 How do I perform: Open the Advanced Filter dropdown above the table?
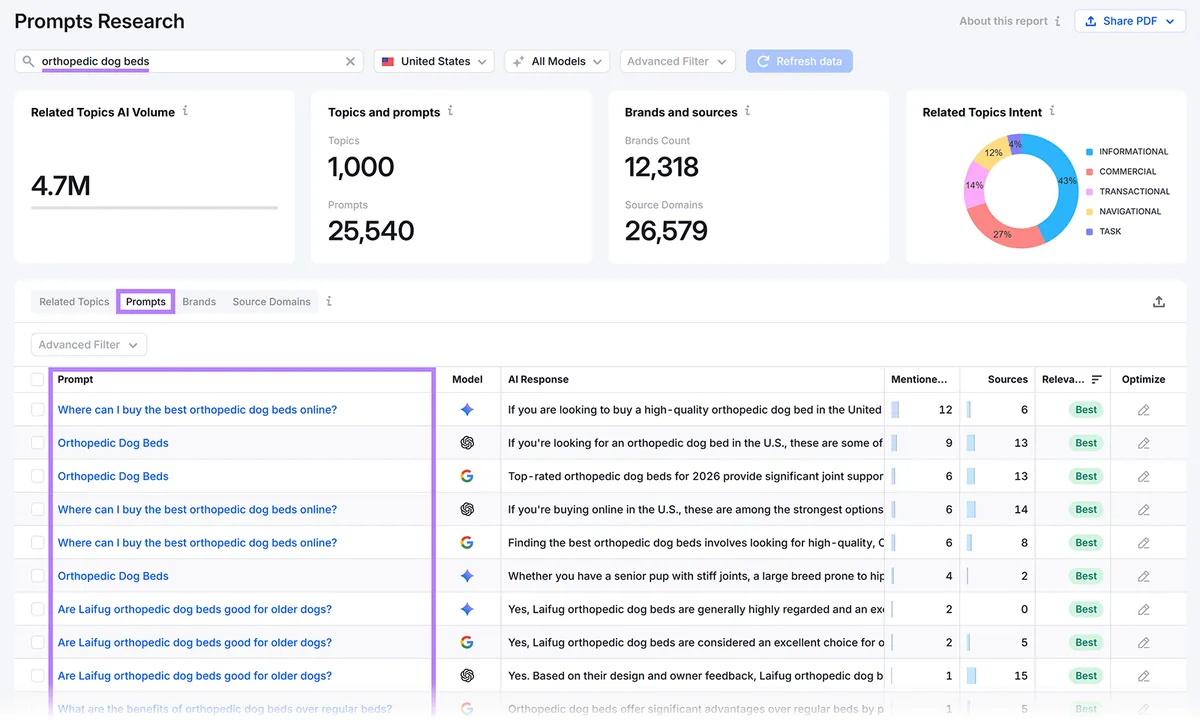(x=89, y=345)
